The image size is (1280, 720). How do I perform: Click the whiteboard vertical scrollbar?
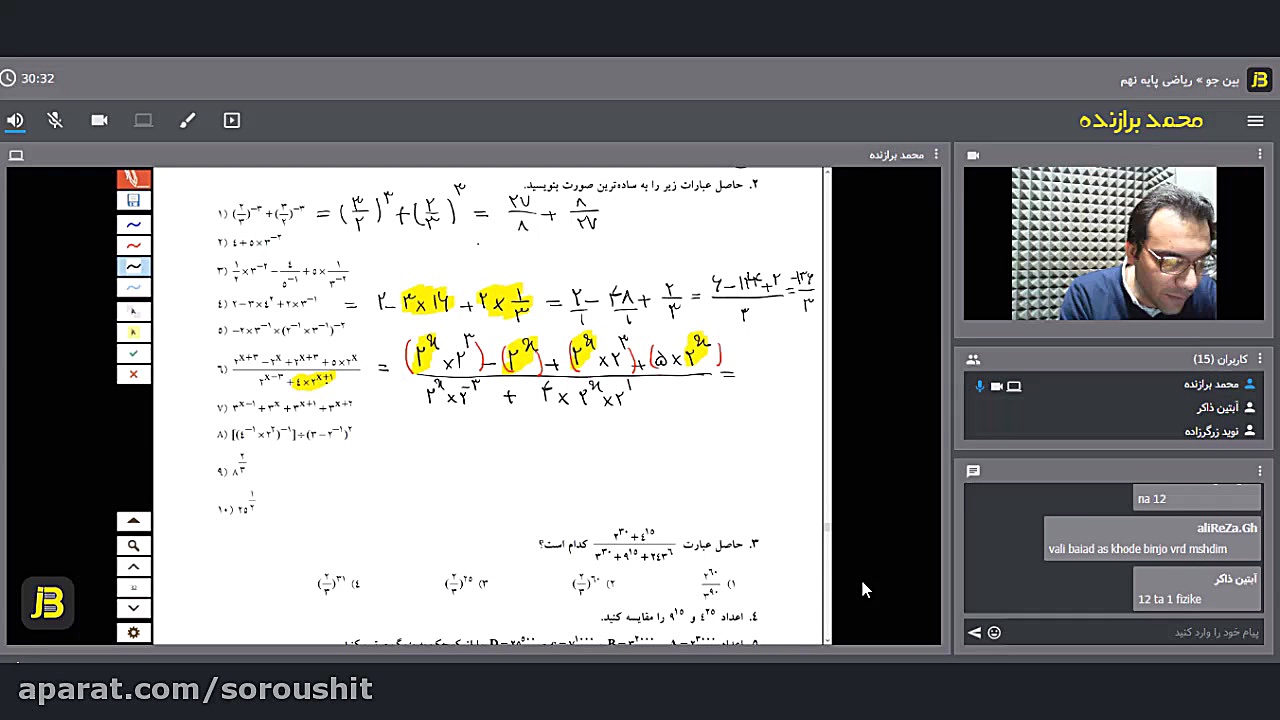827,405
